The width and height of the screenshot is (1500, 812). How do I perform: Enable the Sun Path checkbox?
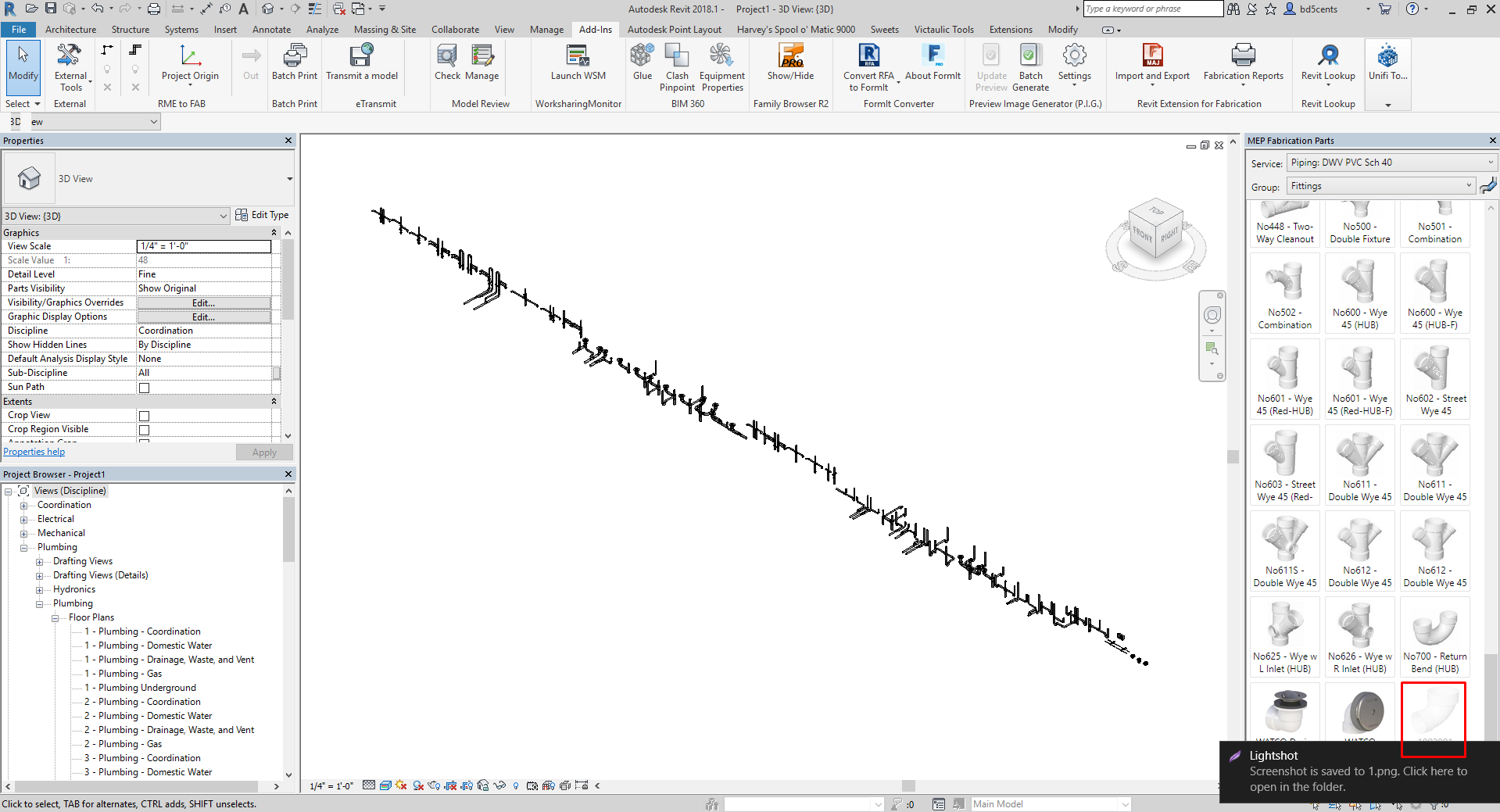144,387
